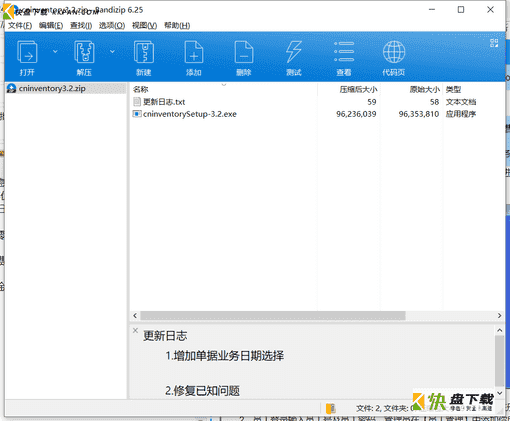Click the text 2.修复已知问题
This screenshot has height=421, width=510.
click(x=203, y=390)
